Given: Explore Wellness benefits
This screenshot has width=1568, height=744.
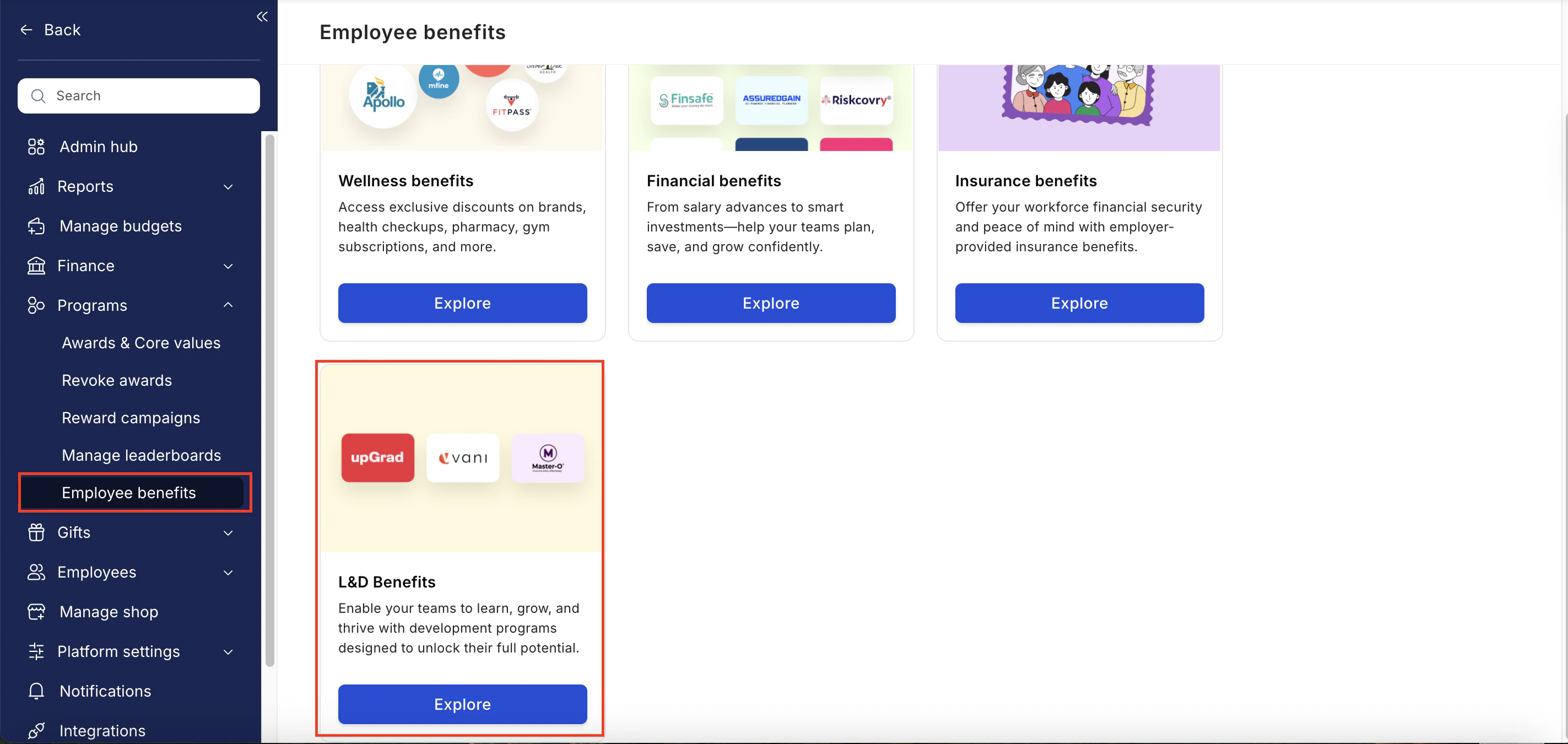Looking at the screenshot, I should point(463,303).
